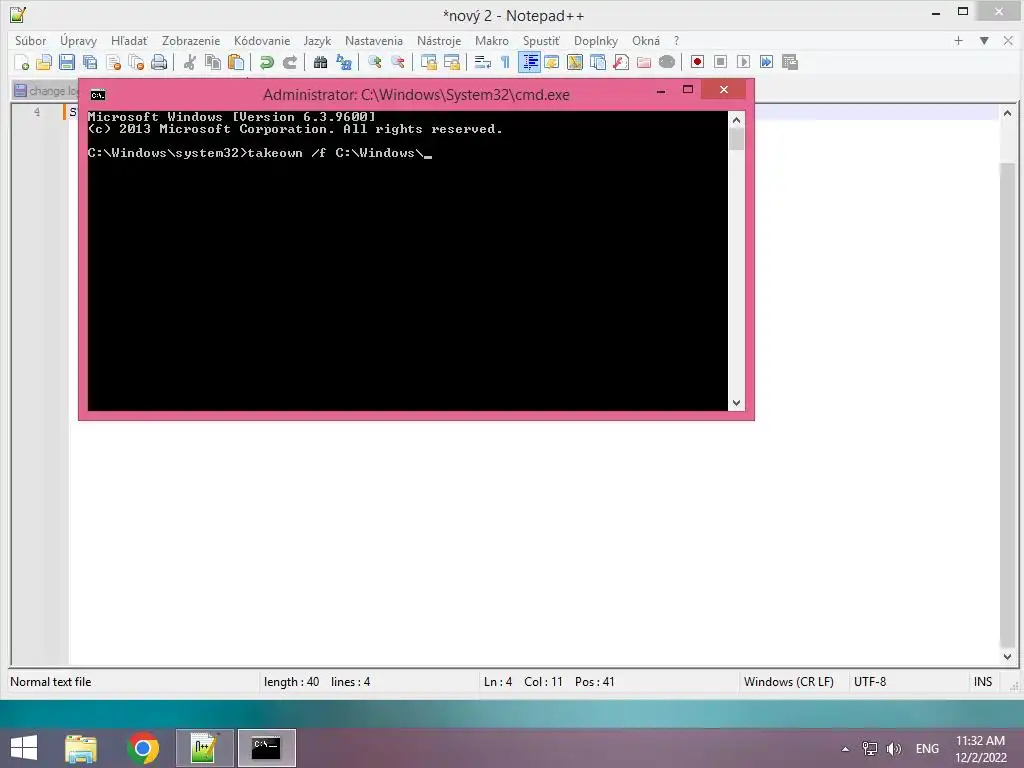1024x768 pixels.
Task: Open the Nástroje menu
Action: tap(439, 40)
